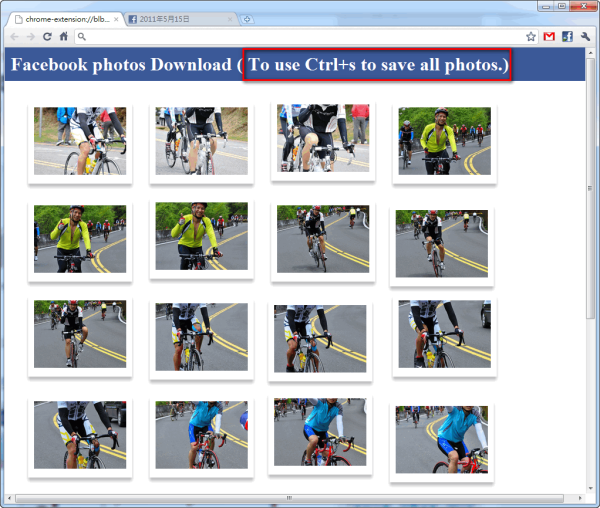Go to the home page icon

click(x=64, y=36)
